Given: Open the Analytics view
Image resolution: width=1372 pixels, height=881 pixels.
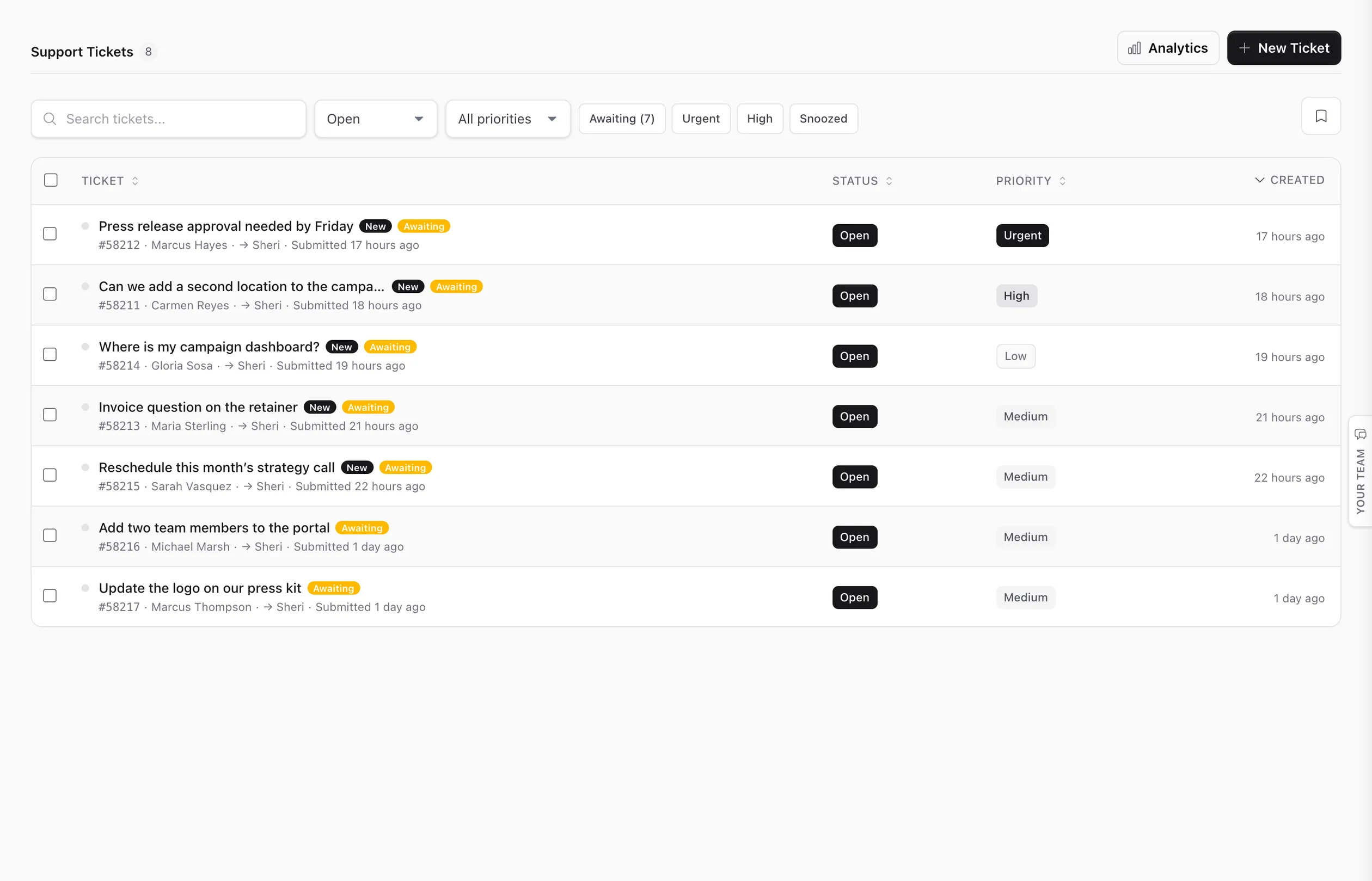Looking at the screenshot, I should coord(1168,48).
